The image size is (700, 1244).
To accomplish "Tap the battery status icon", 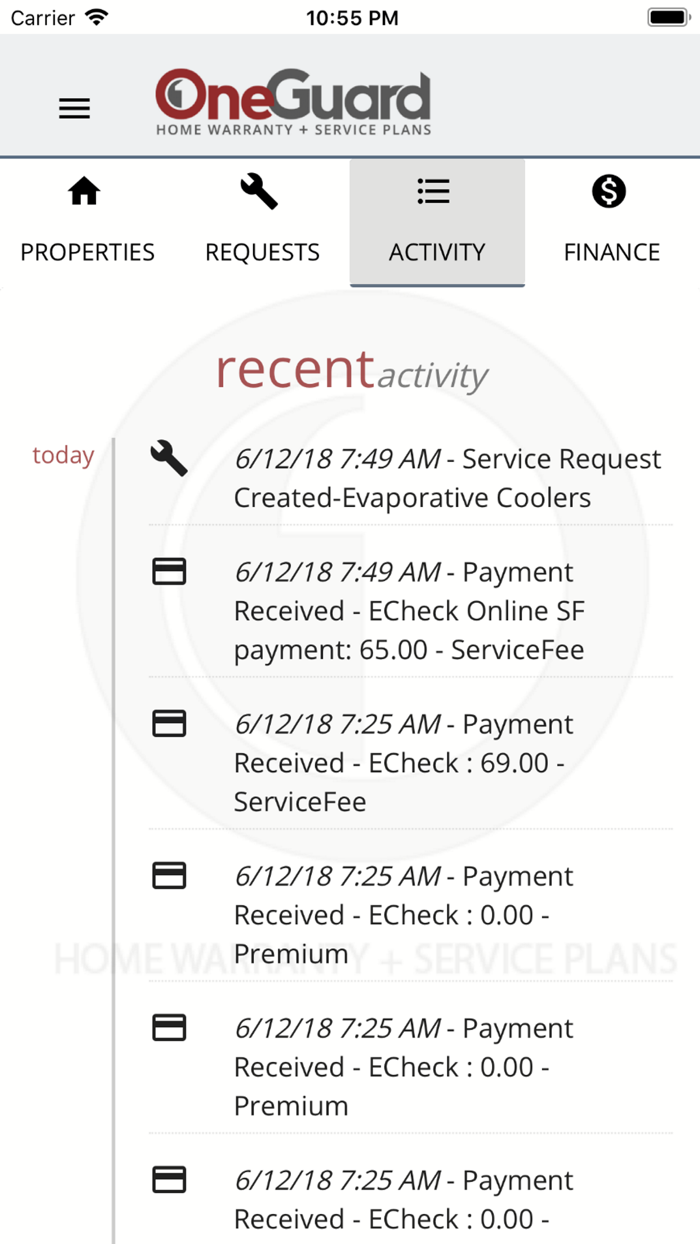I will 666,17.
